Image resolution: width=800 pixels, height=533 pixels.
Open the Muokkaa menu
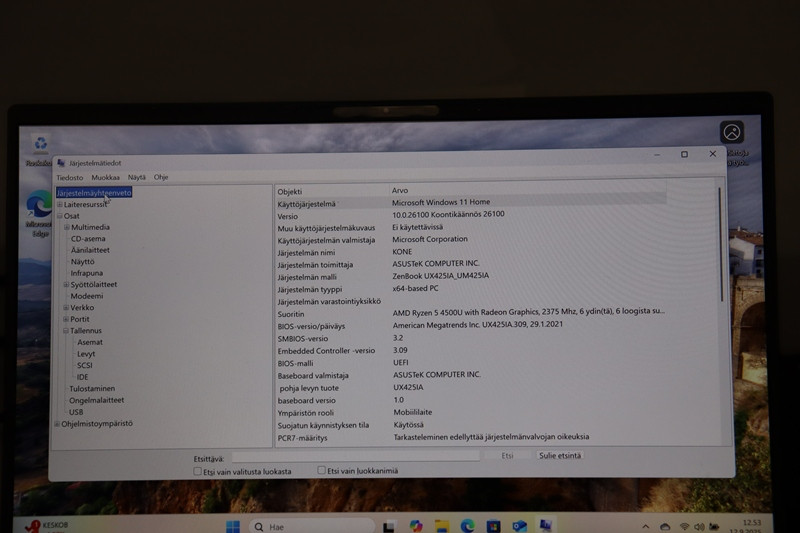click(106, 177)
